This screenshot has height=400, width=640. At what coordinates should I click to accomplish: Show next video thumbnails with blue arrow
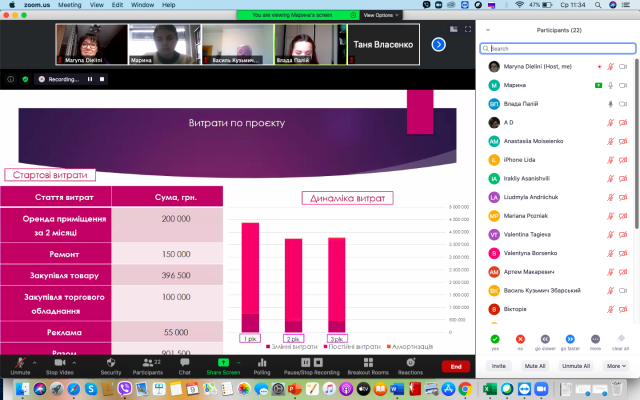[438, 44]
